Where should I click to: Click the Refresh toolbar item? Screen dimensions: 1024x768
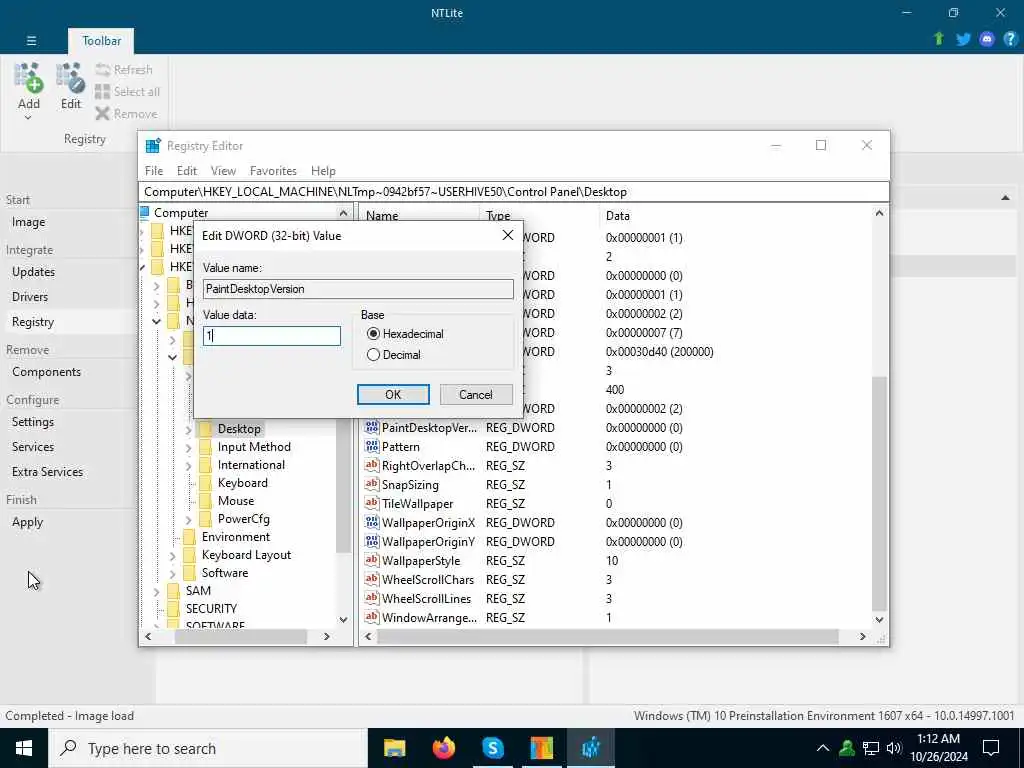coord(124,69)
